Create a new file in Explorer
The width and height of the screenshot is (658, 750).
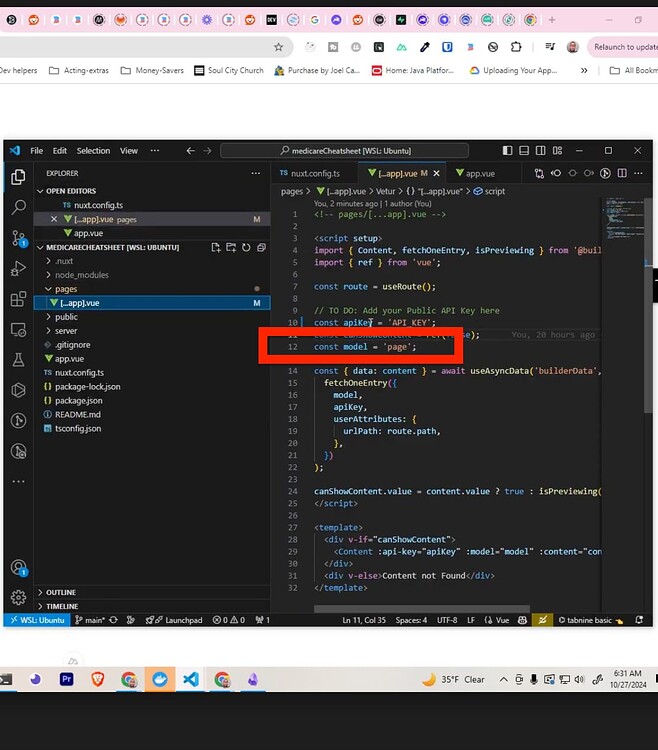click(x=216, y=247)
